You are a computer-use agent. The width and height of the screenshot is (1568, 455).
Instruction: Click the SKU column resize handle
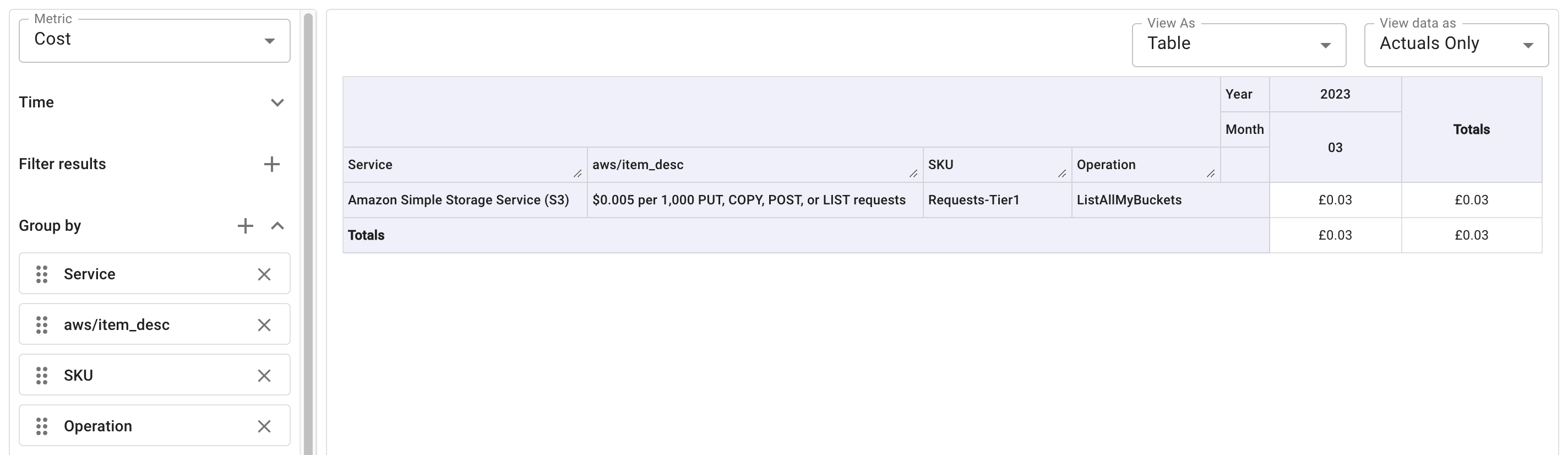pyautogui.click(x=1062, y=174)
